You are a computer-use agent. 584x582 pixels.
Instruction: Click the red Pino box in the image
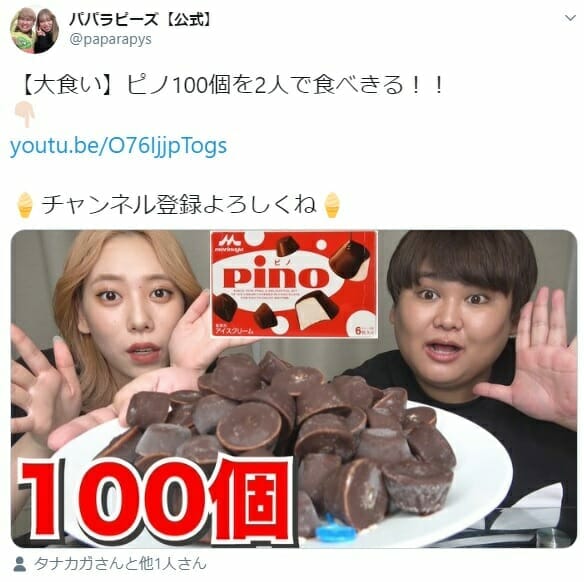pyautogui.click(x=294, y=284)
